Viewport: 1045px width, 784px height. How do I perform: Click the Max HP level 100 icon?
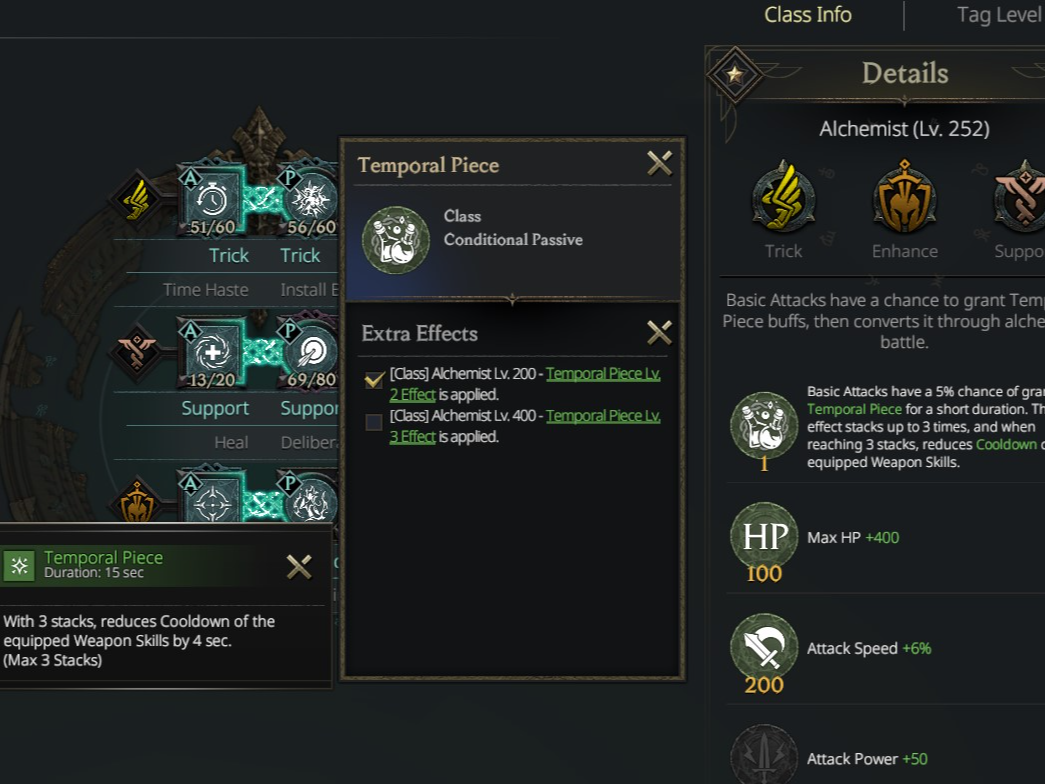point(764,537)
